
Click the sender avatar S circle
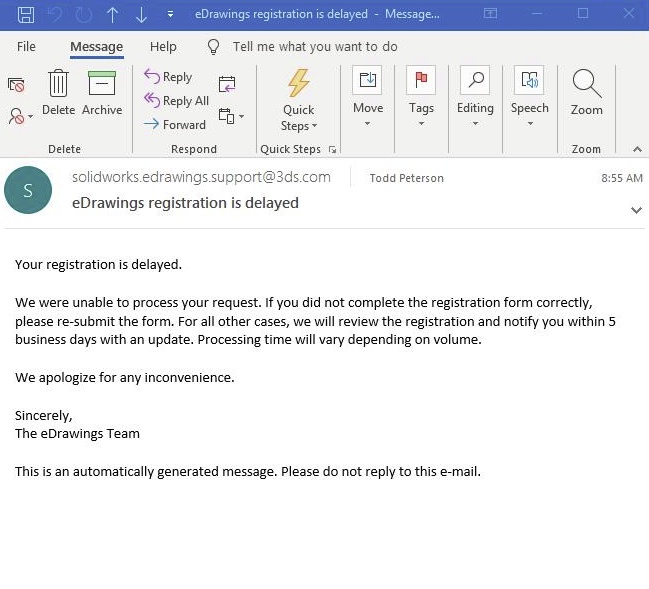[x=28, y=190]
